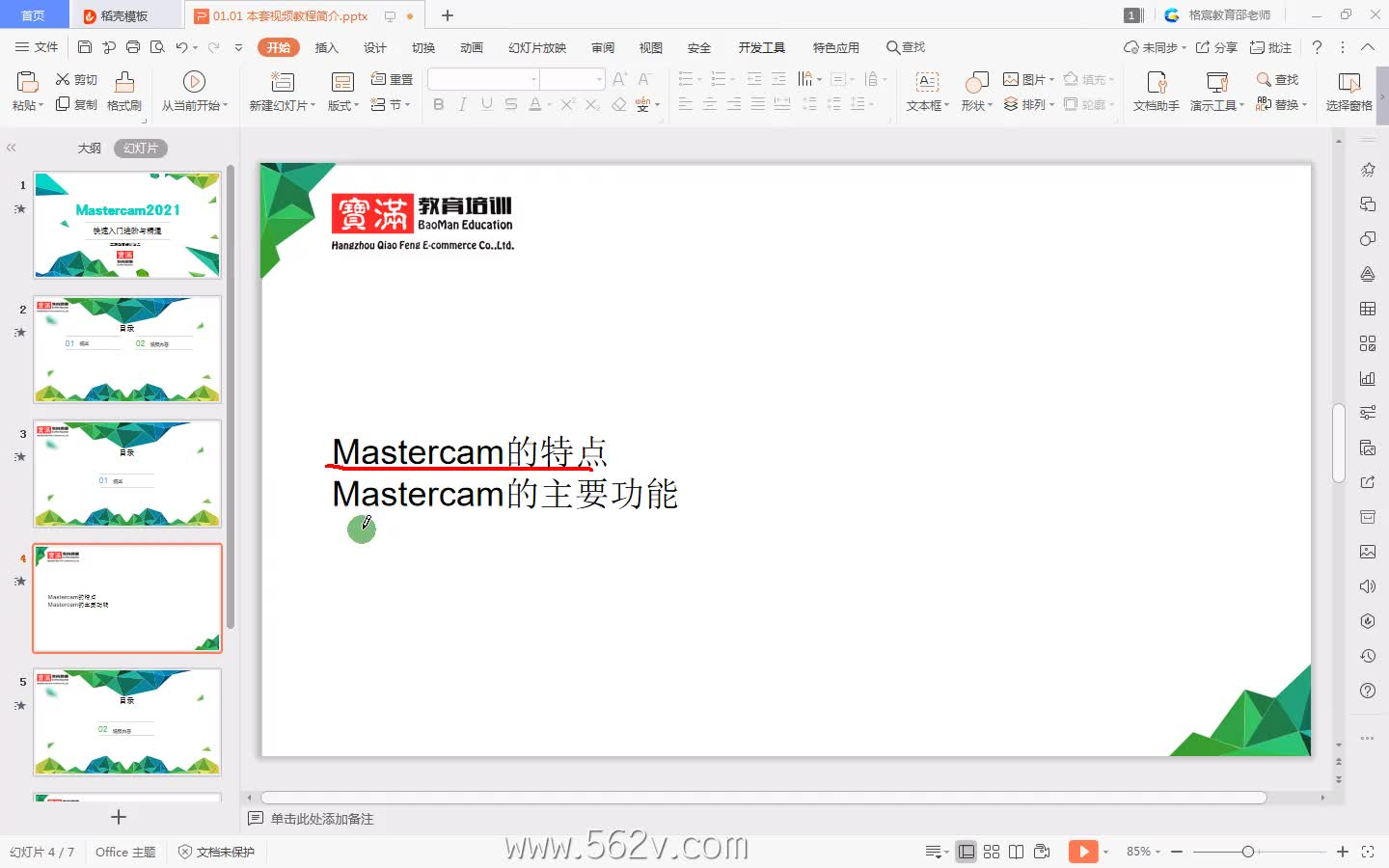Open the Selection Pane (选择窗格)
The width and height of the screenshot is (1389, 868).
click(1348, 92)
